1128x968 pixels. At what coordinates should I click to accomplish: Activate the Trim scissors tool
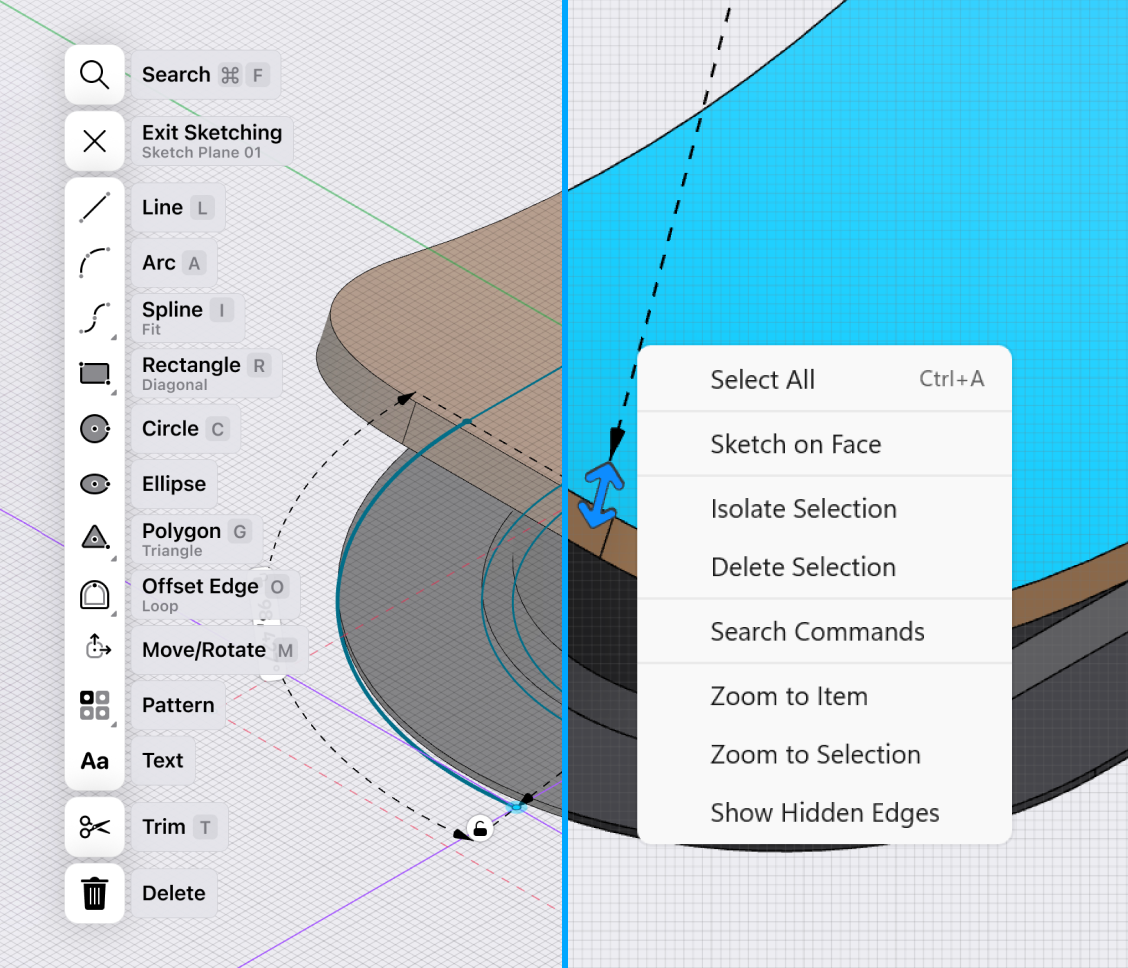click(95, 826)
